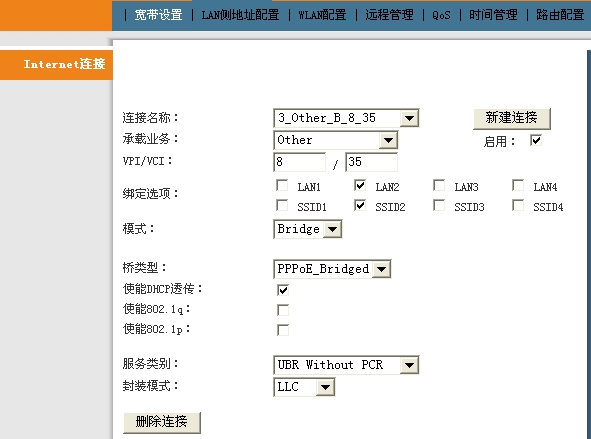Go to 远程管理 tab
Screen dimensions: 591x439
[389, 15]
